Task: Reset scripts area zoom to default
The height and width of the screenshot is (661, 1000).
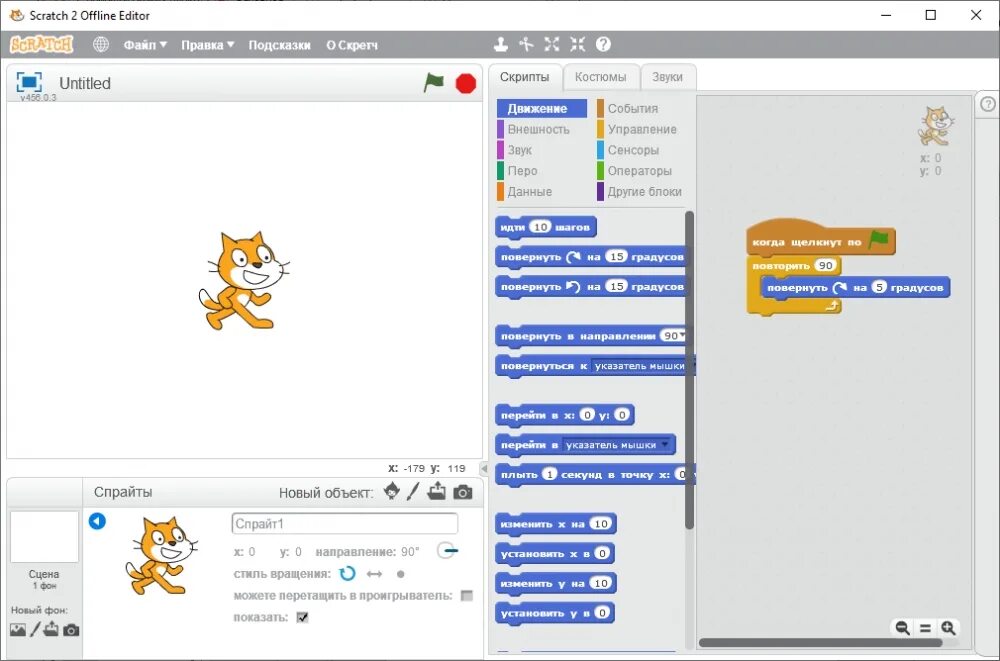Action: 925,628
